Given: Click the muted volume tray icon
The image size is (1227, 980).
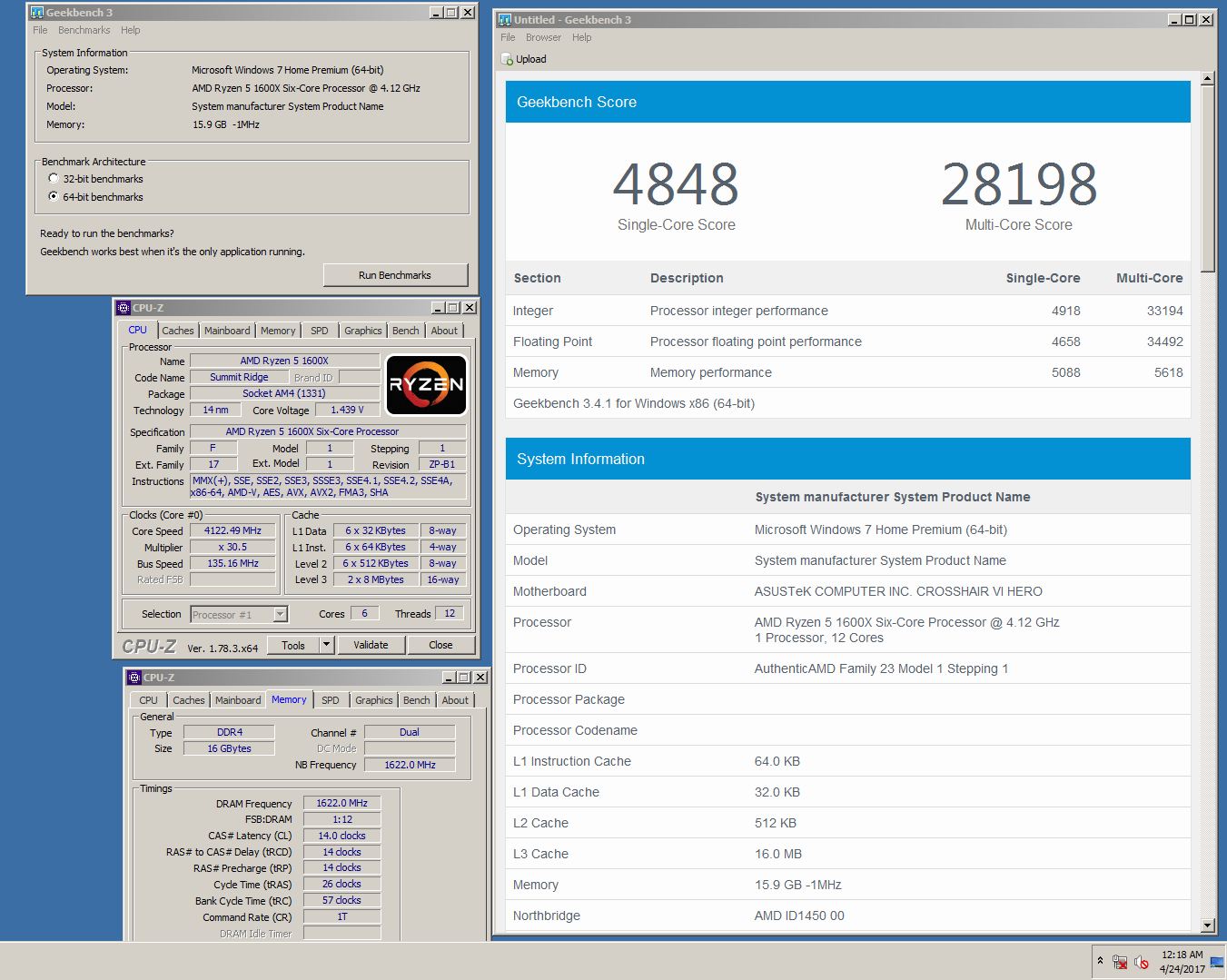Looking at the screenshot, I should click(x=1141, y=962).
